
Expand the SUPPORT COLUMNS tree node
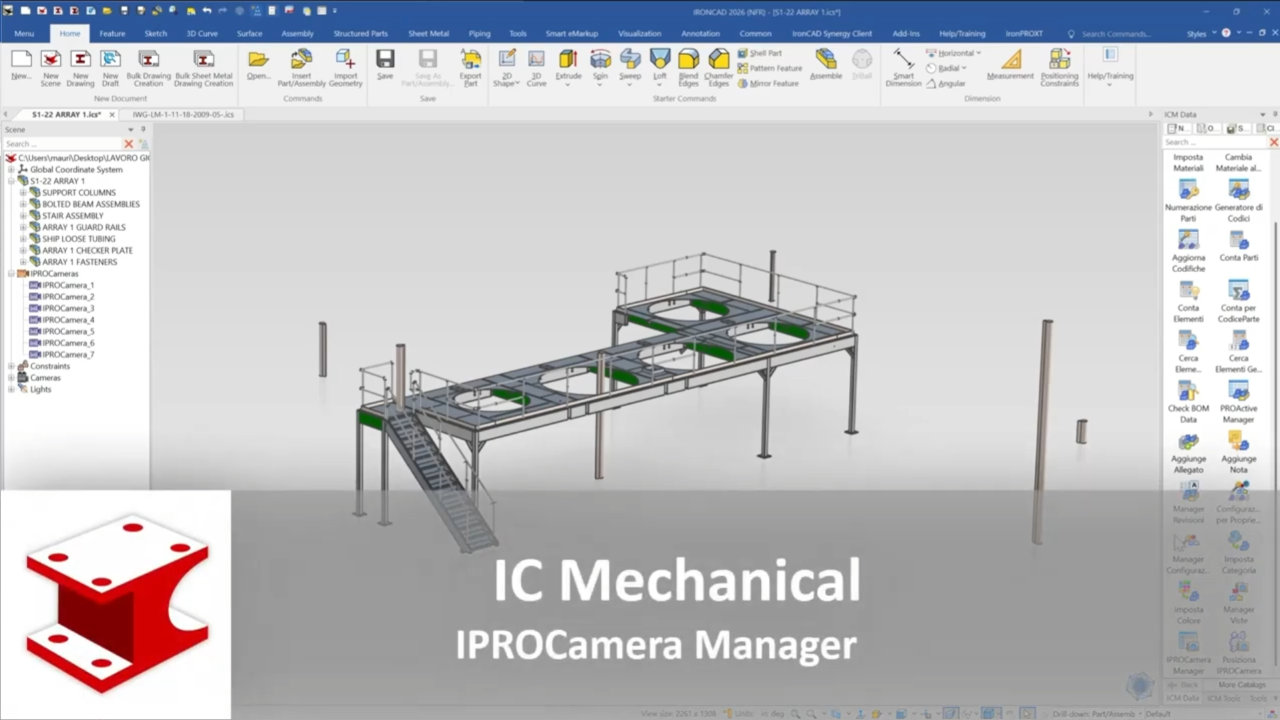(x=22, y=192)
